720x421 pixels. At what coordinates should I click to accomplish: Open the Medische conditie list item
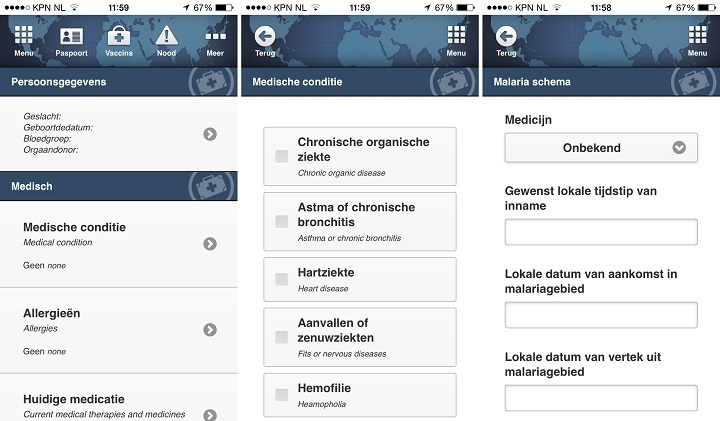click(x=118, y=244)
